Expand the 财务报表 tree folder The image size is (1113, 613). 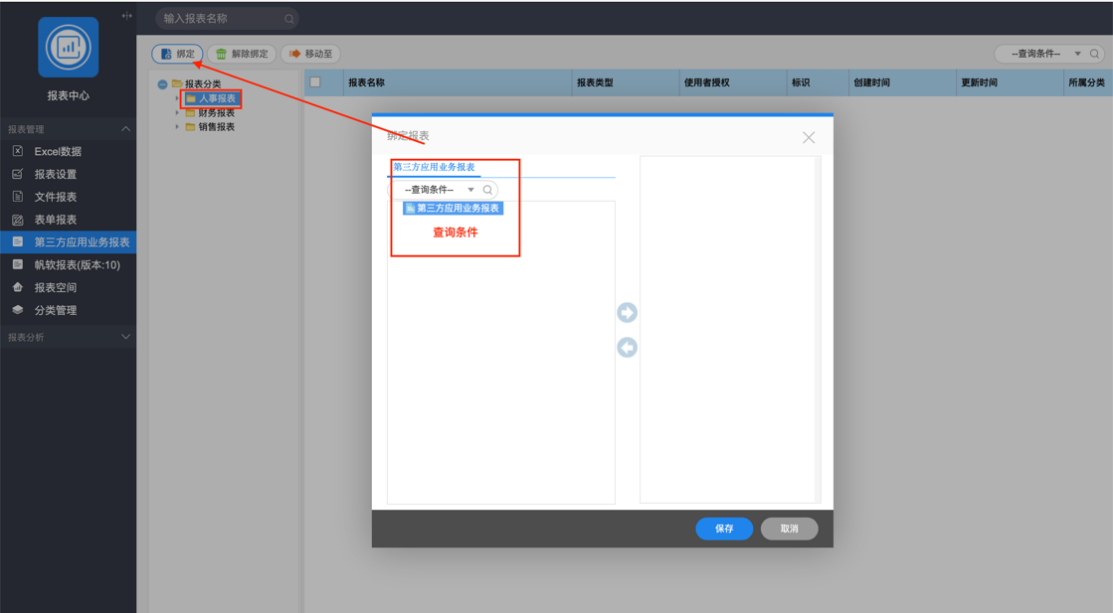pos(178,113)
